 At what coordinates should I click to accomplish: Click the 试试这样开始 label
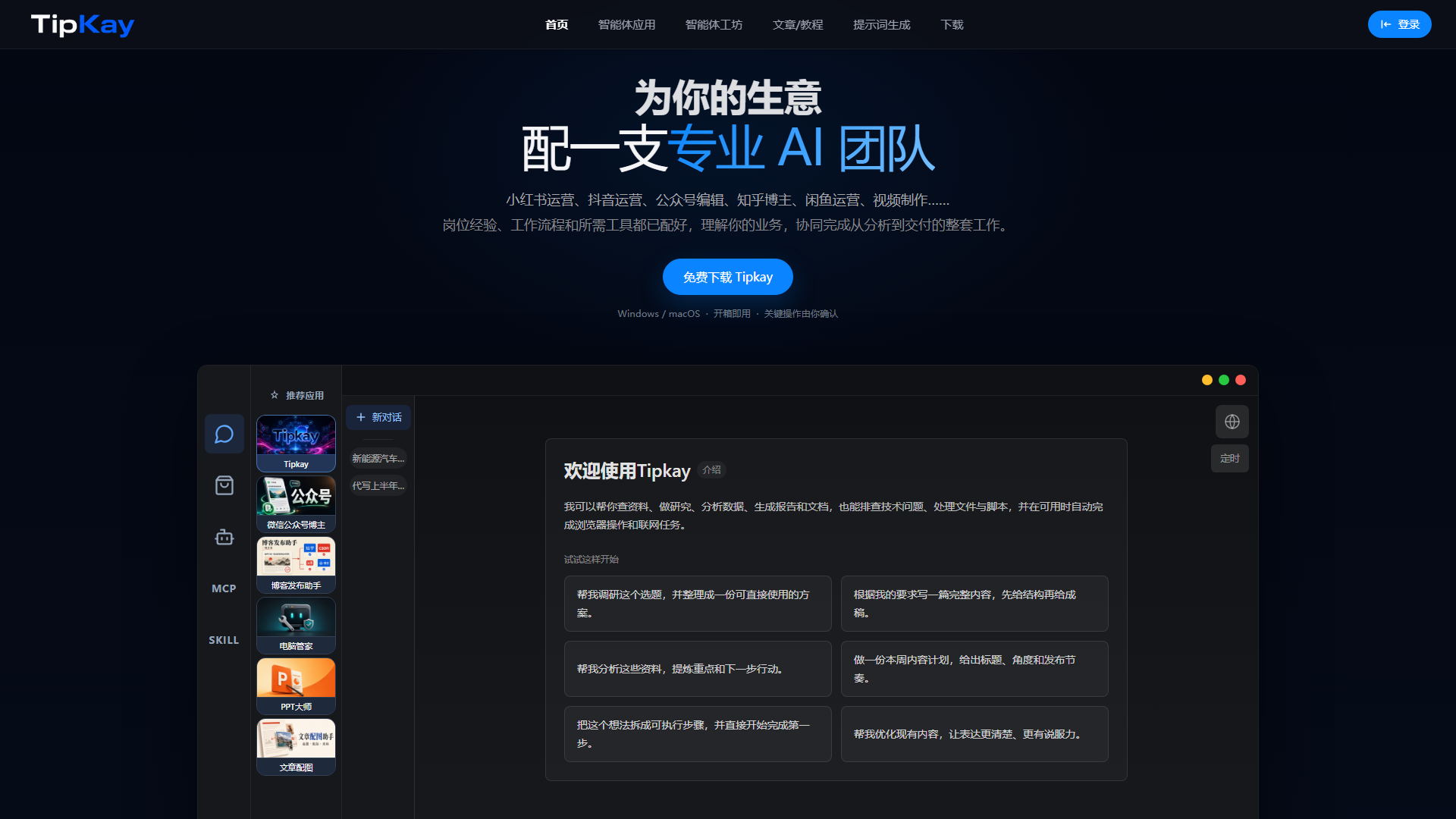[591, 560]
